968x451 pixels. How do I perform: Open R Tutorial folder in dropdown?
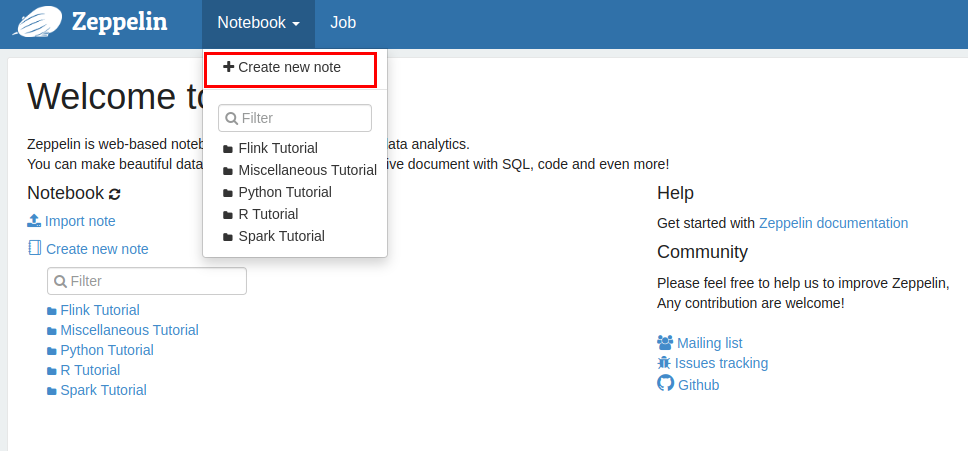pyautogui.click(x=268, y=214)
